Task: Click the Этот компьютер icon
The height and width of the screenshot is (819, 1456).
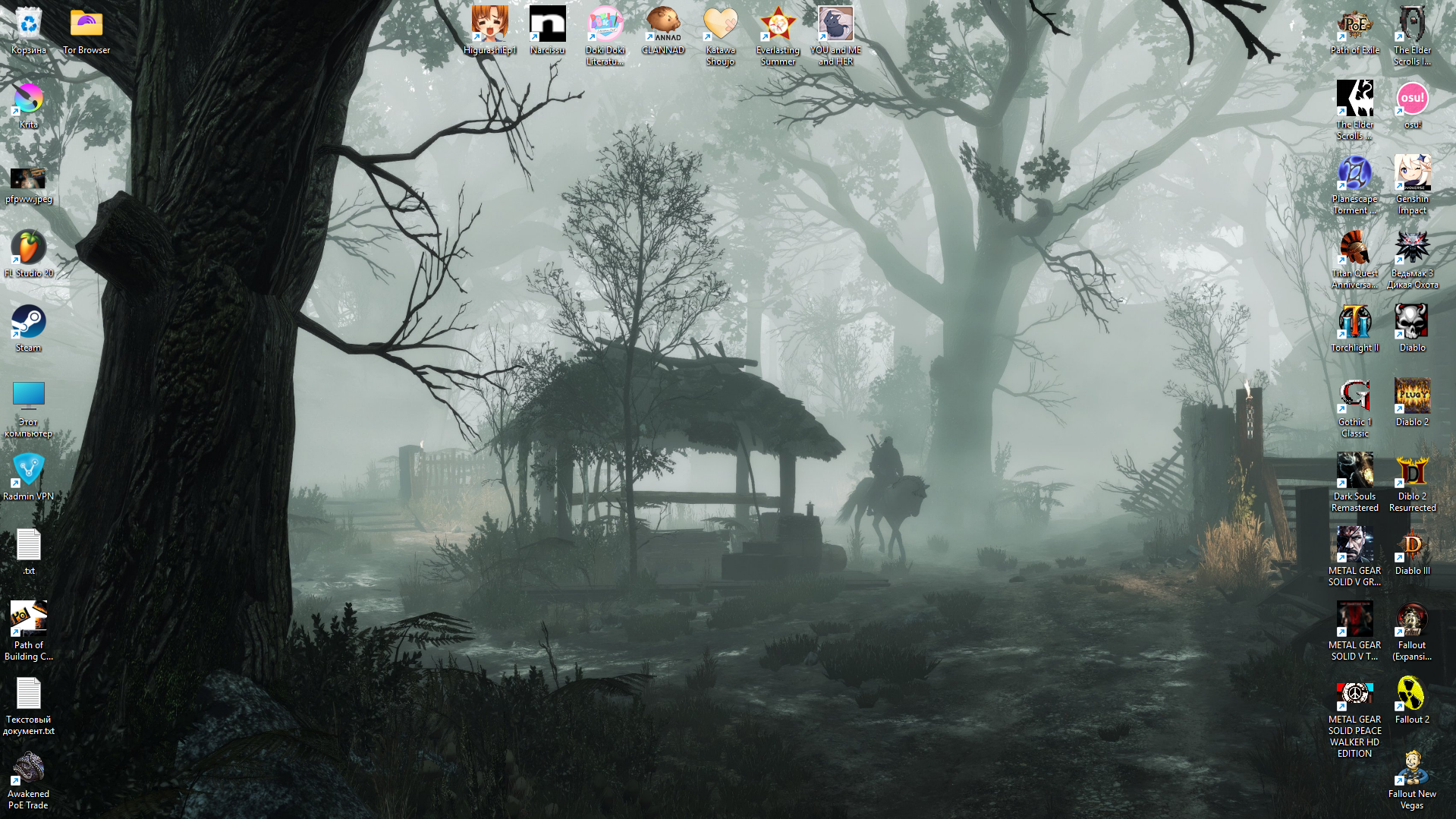Action: pos(28,409)
